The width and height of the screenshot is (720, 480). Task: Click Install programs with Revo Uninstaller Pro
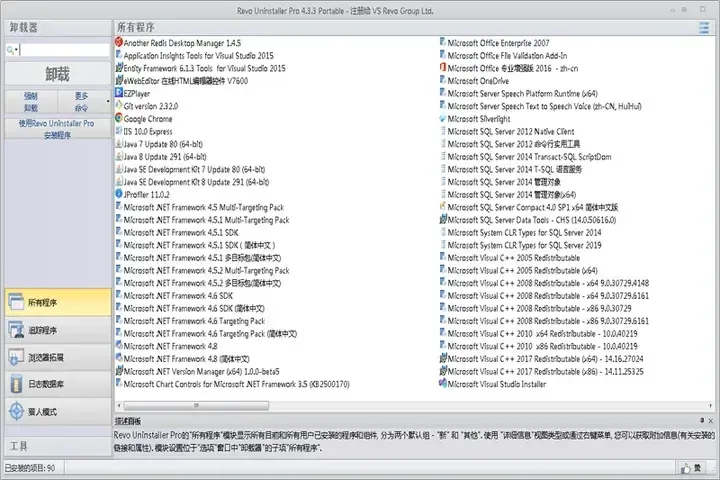(57, 129)
